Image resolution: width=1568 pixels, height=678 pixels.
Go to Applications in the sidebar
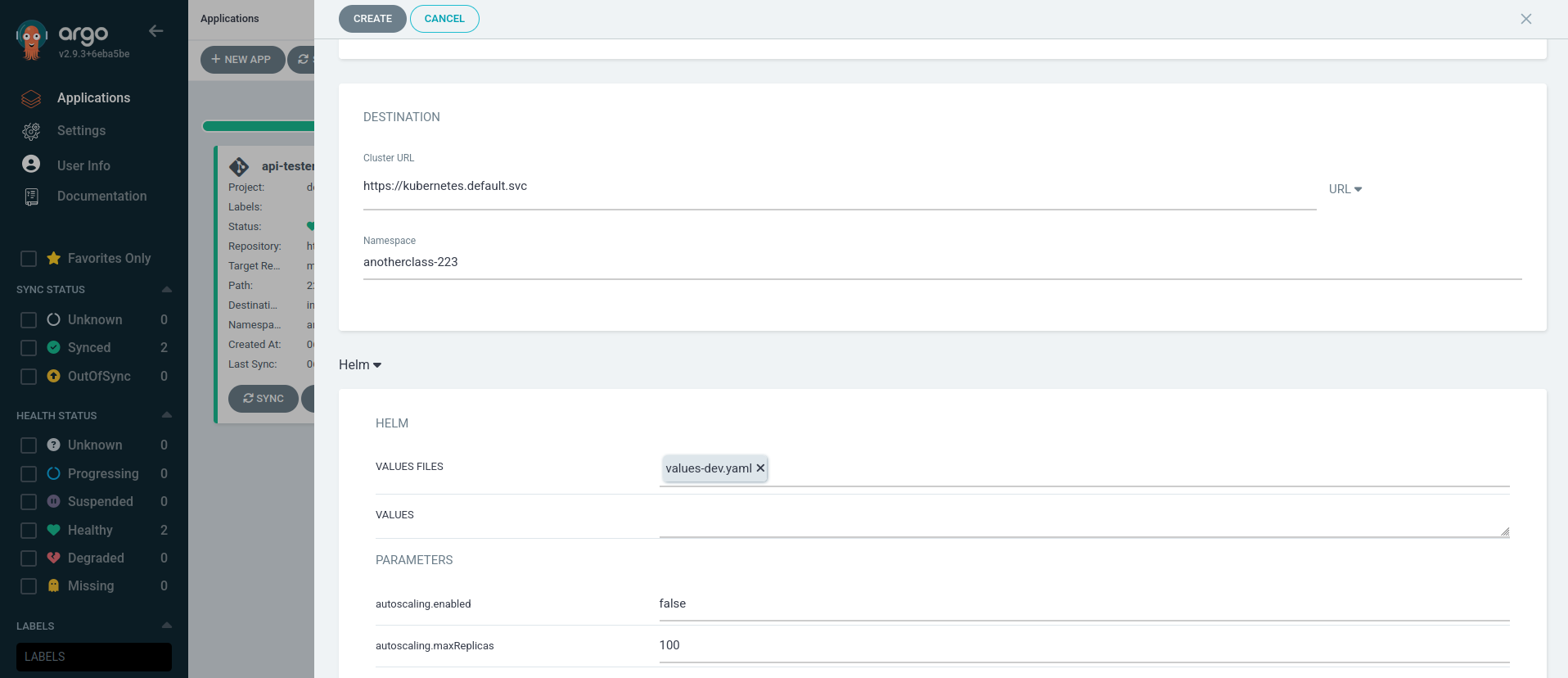[93, 98]
